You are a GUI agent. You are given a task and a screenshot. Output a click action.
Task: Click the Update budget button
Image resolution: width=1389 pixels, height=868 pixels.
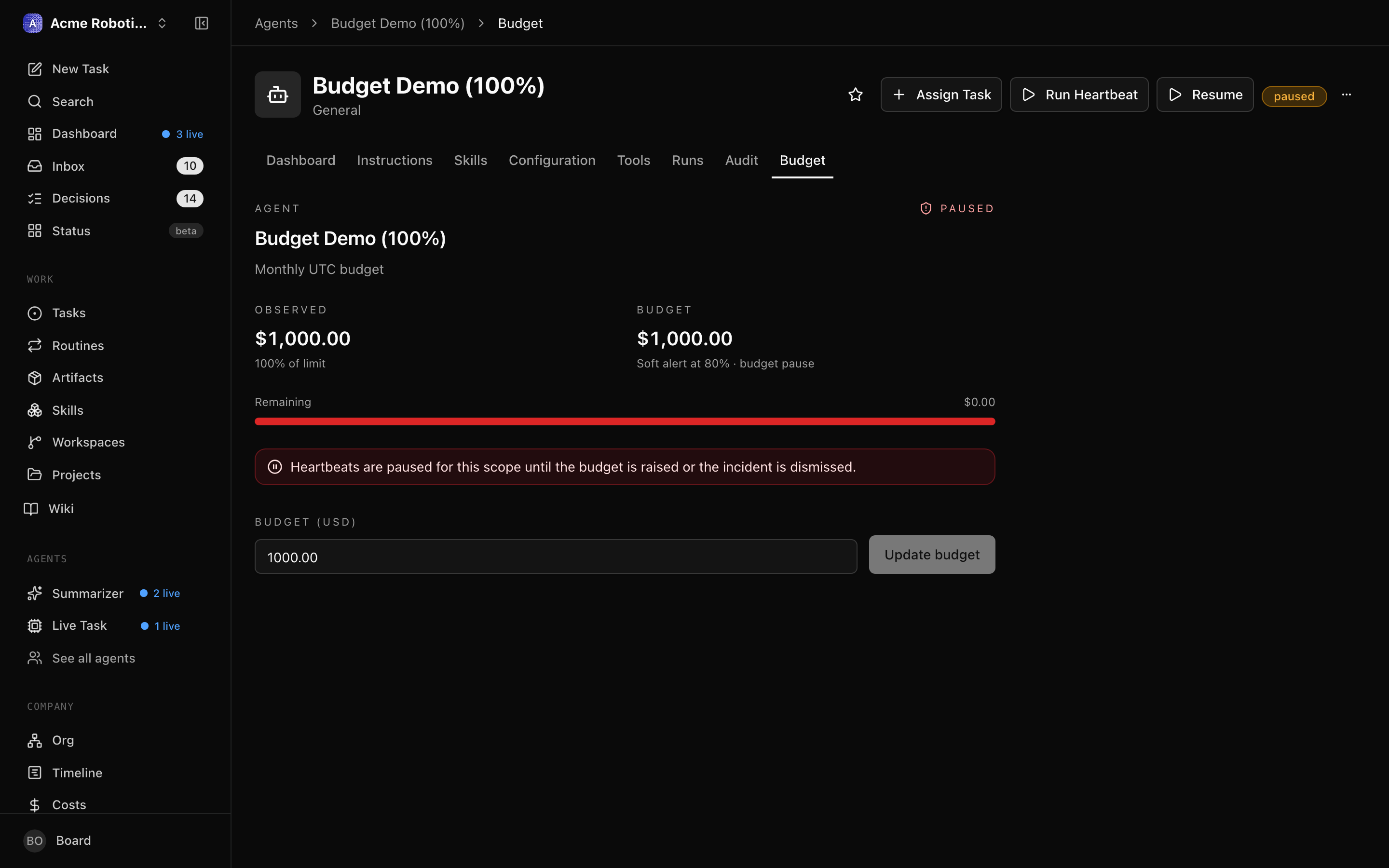pos(932,555)
